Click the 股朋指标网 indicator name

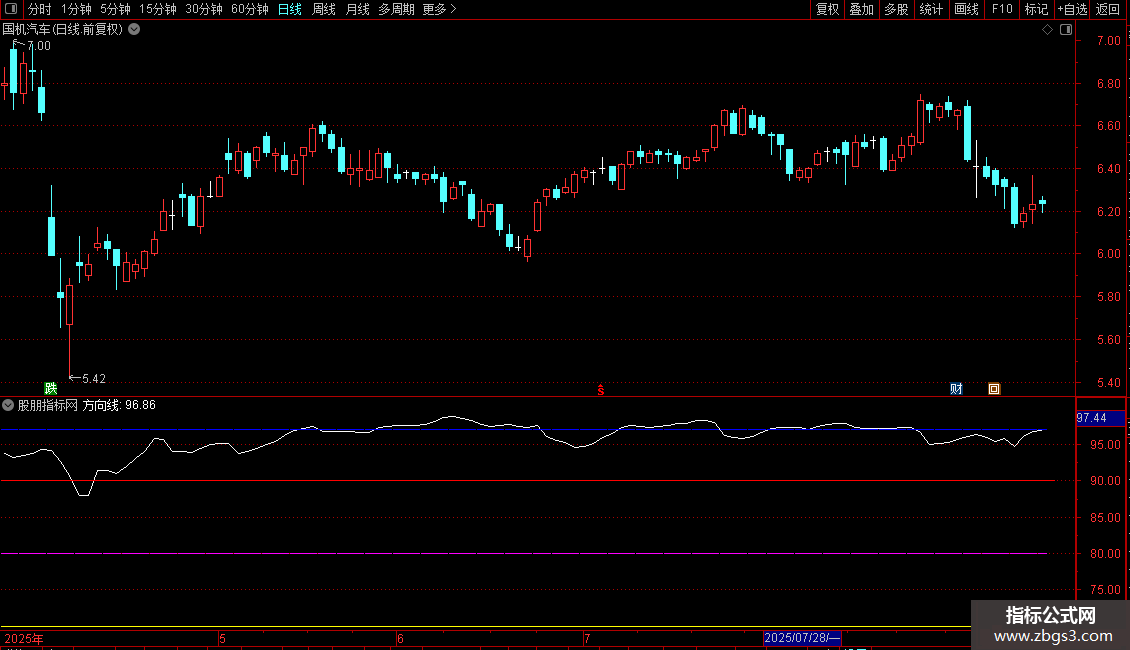point(48,405)
